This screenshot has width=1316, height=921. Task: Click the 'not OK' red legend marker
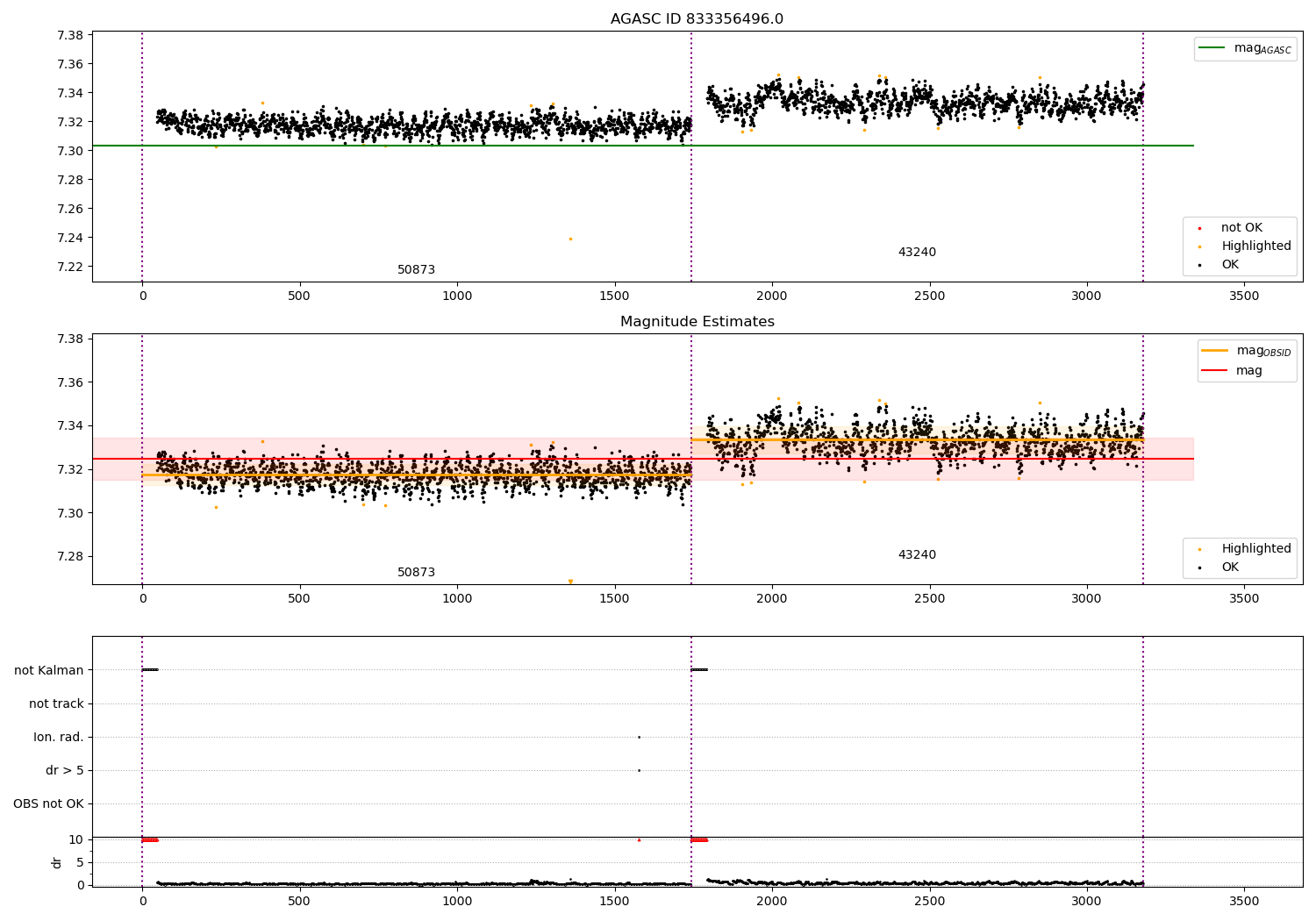tap(1199, 228)
